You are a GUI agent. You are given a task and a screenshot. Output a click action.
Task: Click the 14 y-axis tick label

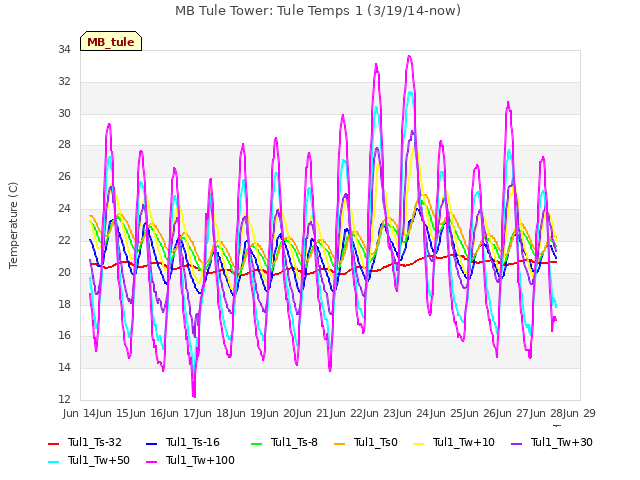coord(64,367)
